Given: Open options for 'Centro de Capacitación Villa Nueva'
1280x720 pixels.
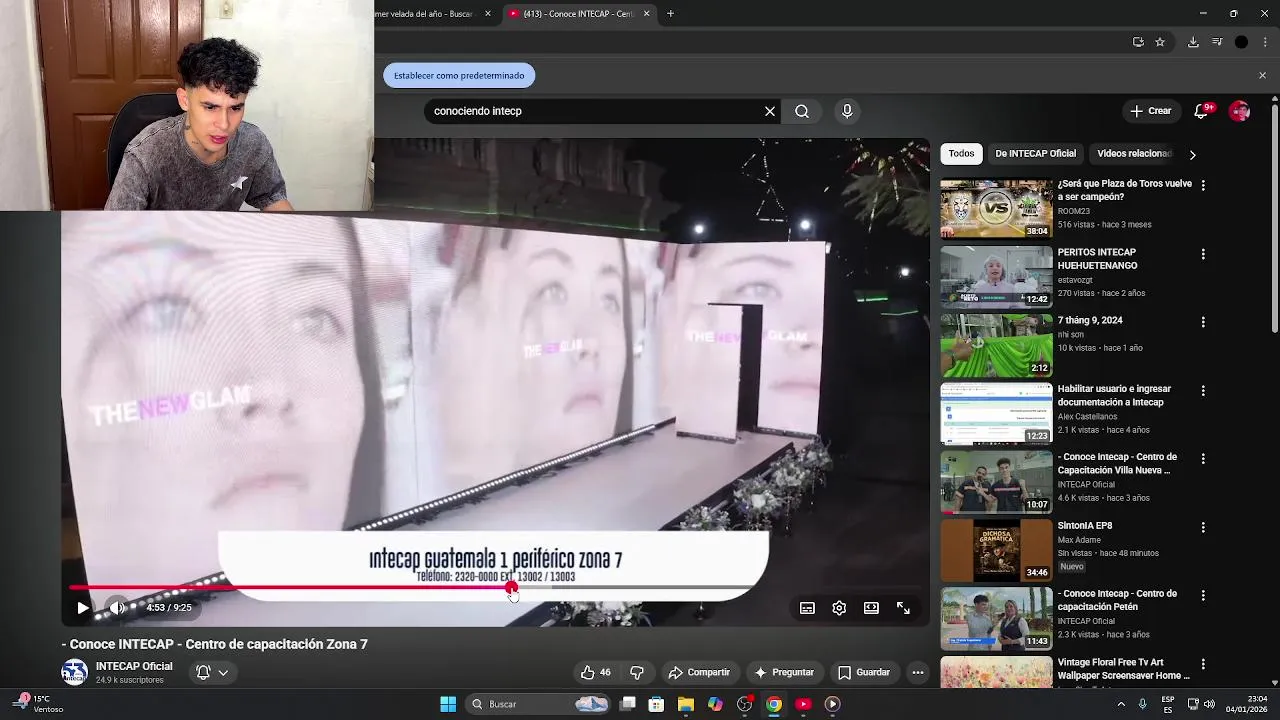Looking at the screenshot, I should point(1203,459).
